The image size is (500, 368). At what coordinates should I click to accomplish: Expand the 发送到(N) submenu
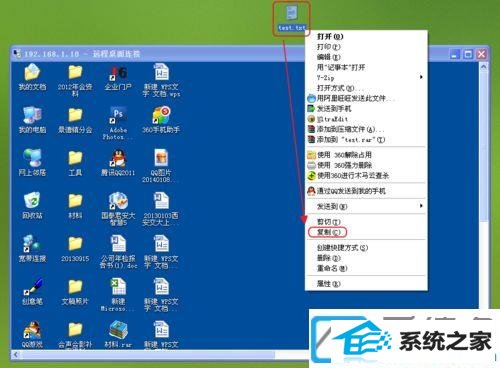[366, 206]
